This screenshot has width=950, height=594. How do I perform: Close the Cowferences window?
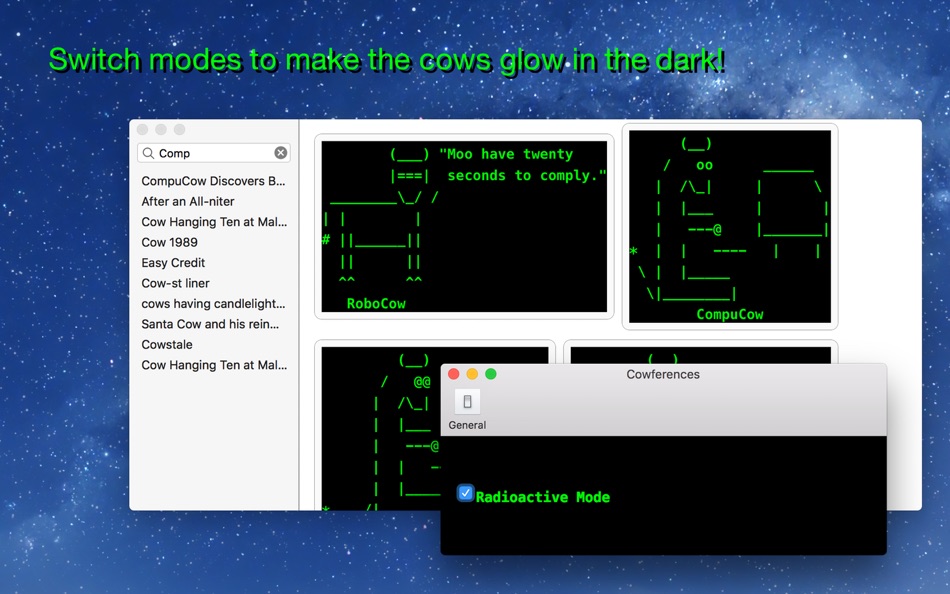point(453,374)
